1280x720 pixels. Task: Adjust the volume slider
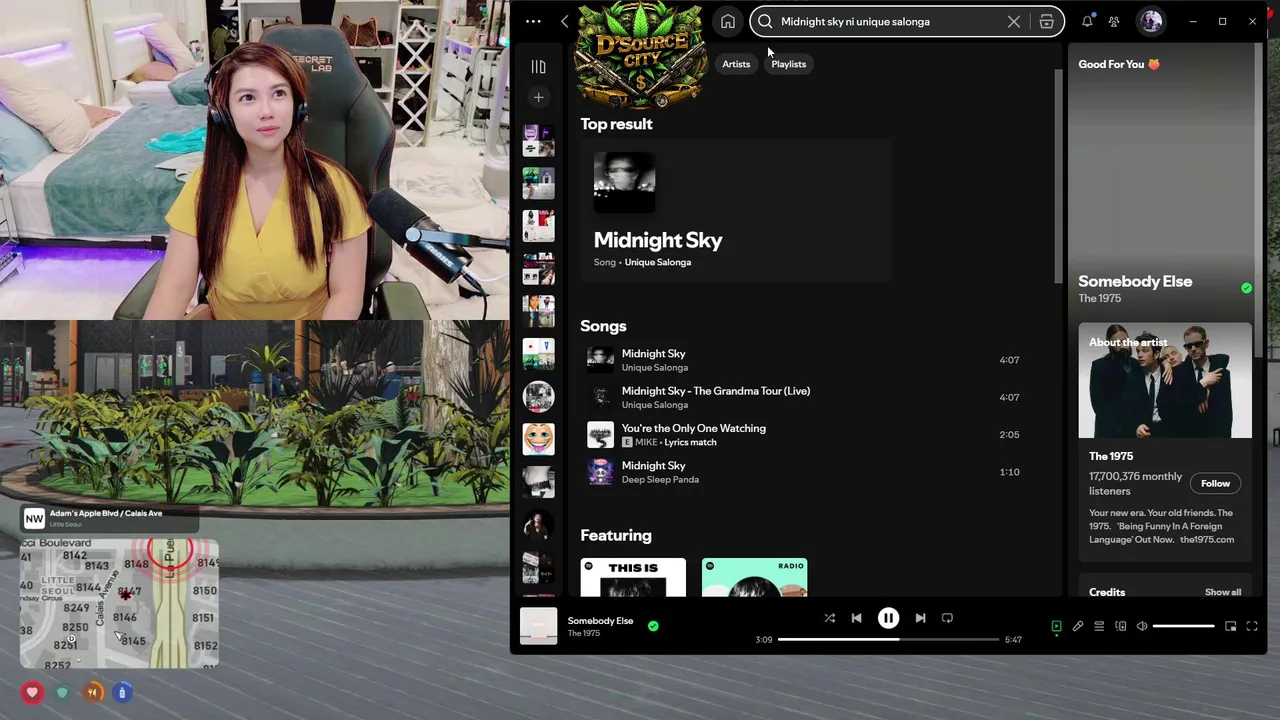(1183, 626)
